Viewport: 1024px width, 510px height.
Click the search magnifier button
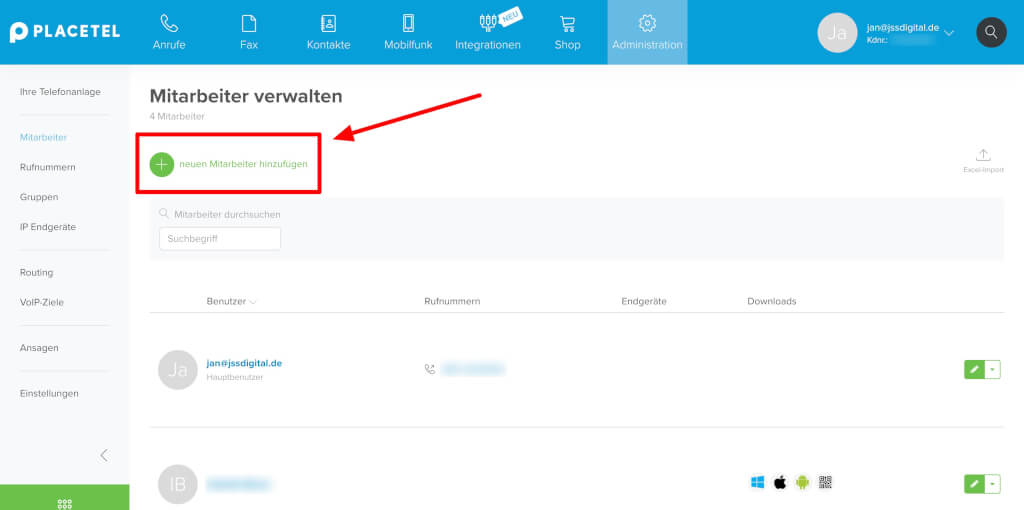point(991,32)
